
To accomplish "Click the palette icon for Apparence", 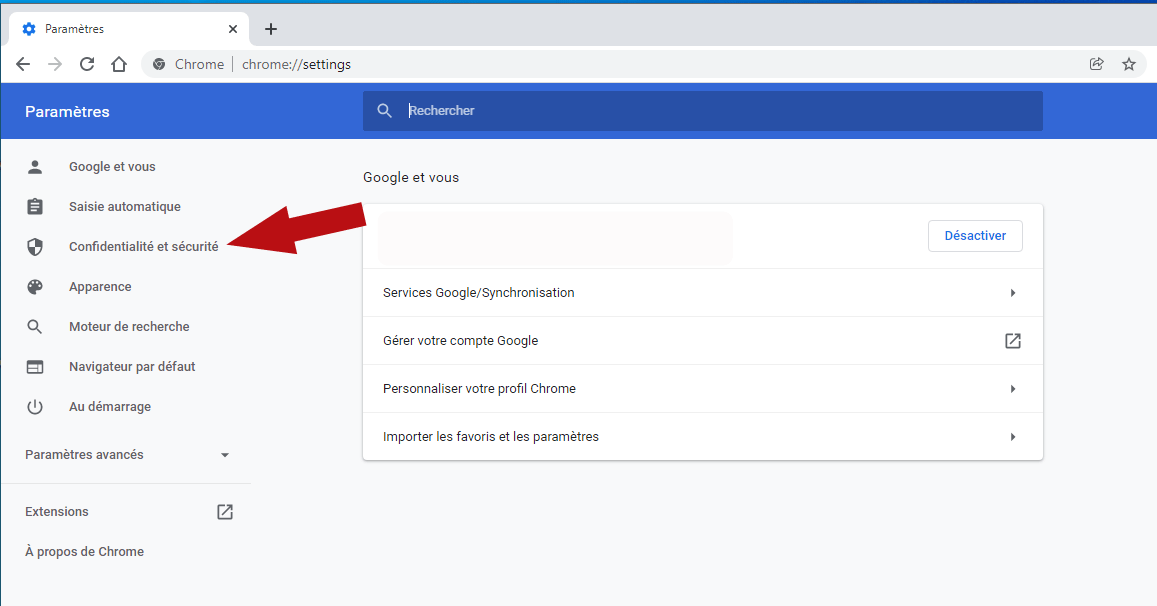I will pyautogui.click(x=35, y=286).
